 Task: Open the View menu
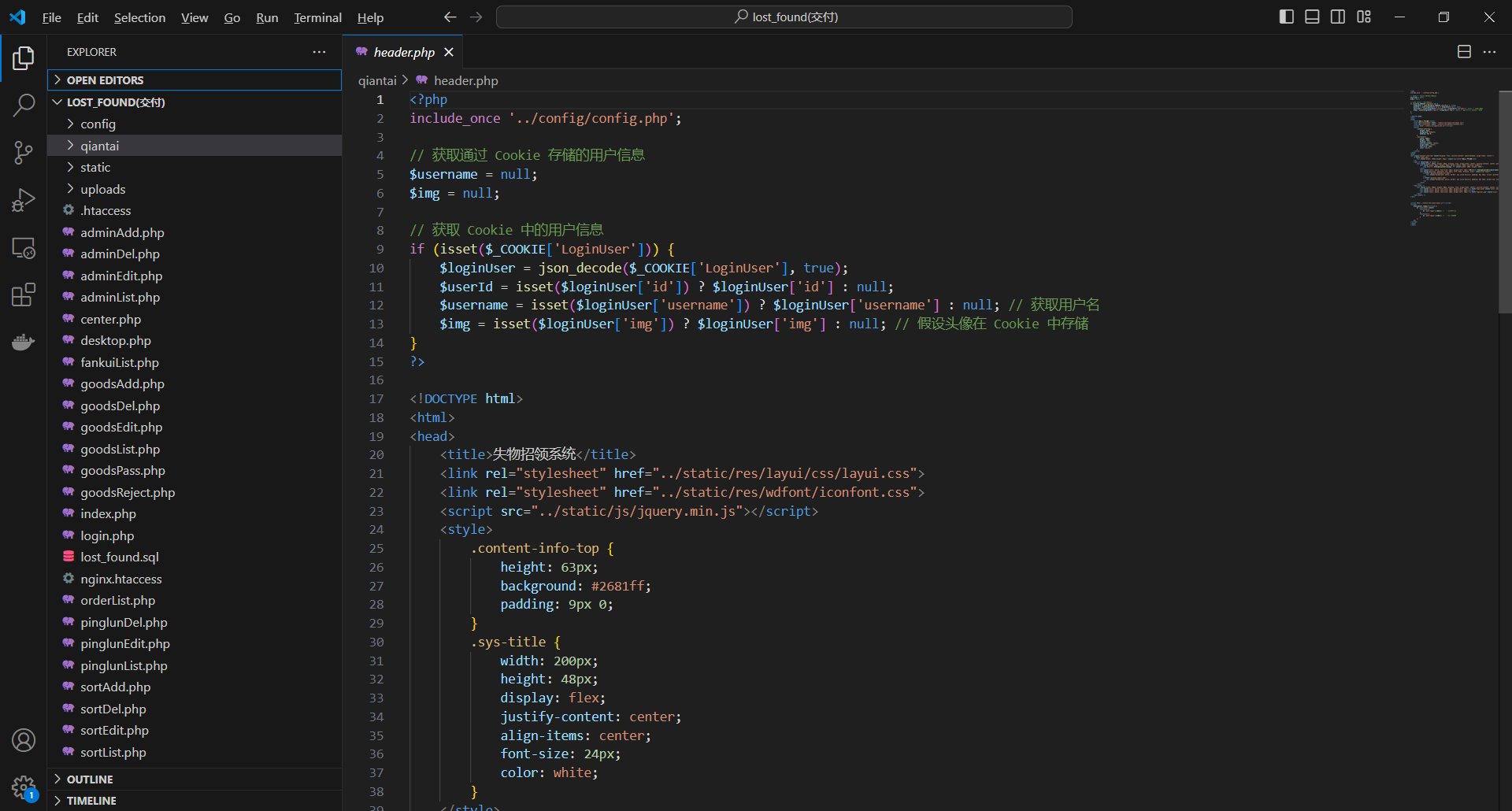(195, 17)
